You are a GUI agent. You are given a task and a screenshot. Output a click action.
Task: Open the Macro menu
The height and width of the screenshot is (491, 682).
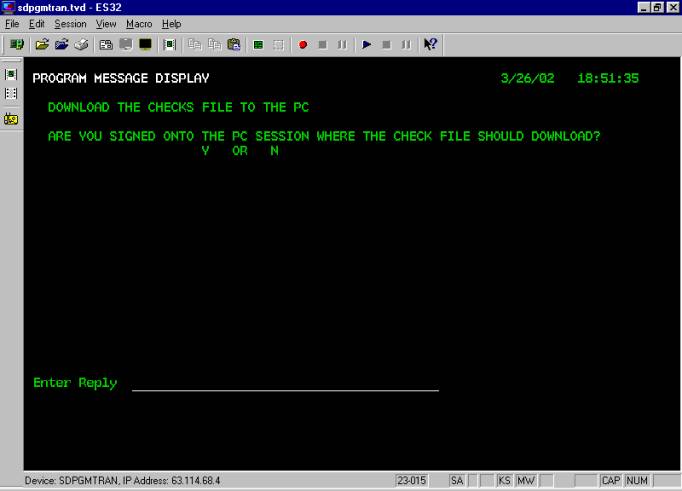[x=139, y=24]
